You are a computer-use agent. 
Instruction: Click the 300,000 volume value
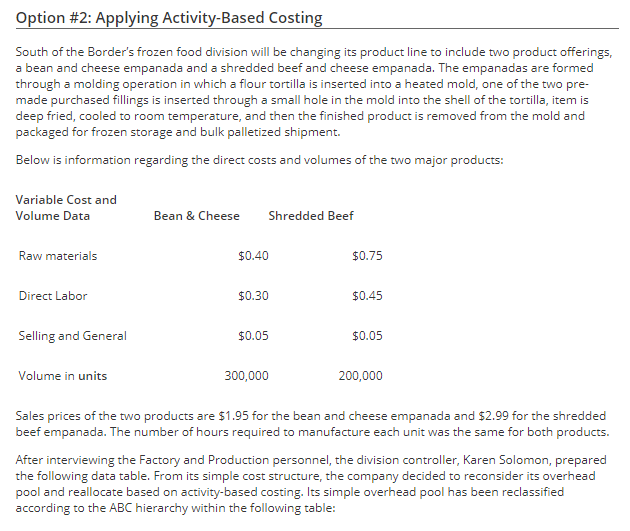(246, 376)
